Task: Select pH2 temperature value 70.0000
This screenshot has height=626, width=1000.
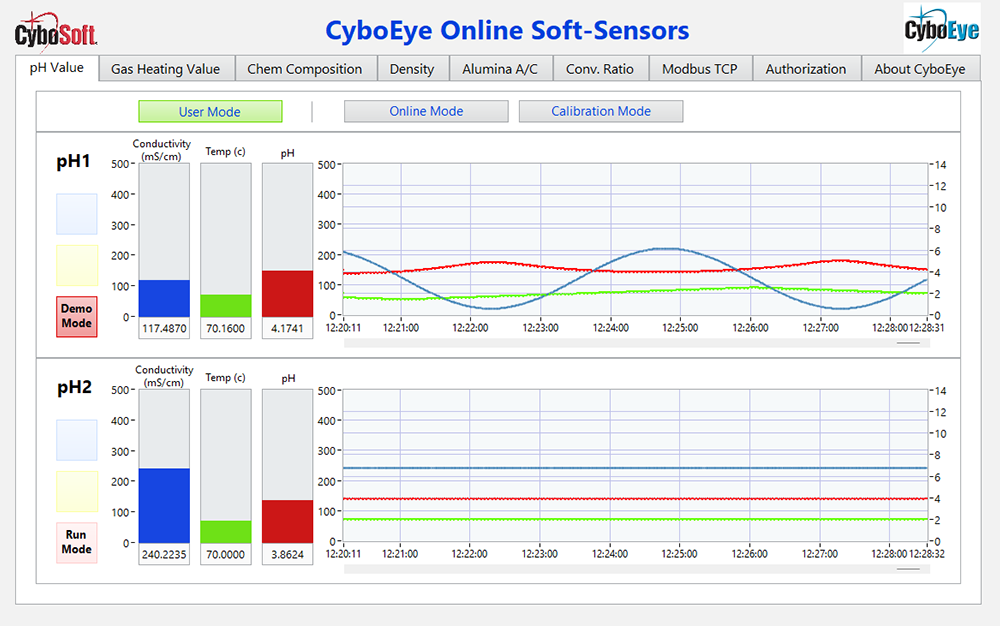Action: click(x=226, y=555)
